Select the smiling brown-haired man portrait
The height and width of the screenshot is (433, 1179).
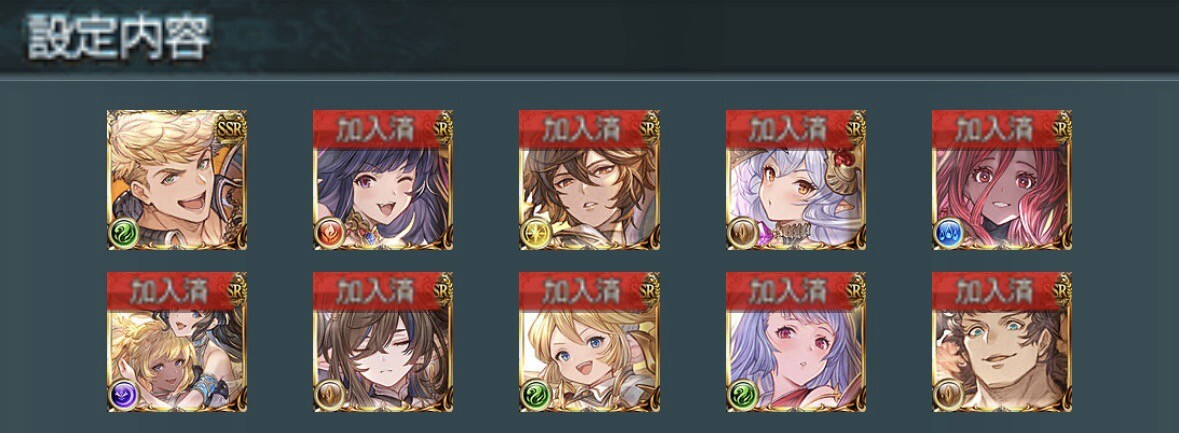coord(1002,342)
